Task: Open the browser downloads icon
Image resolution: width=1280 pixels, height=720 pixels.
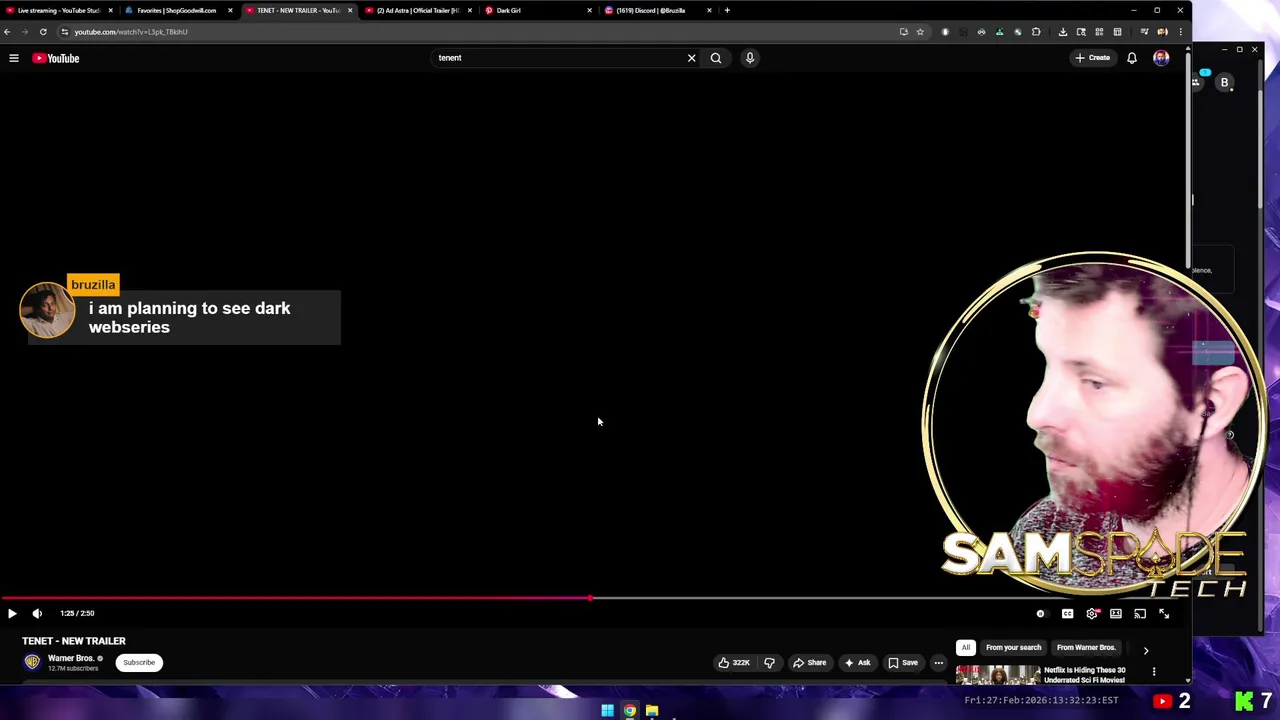Action: [1063, 32]
